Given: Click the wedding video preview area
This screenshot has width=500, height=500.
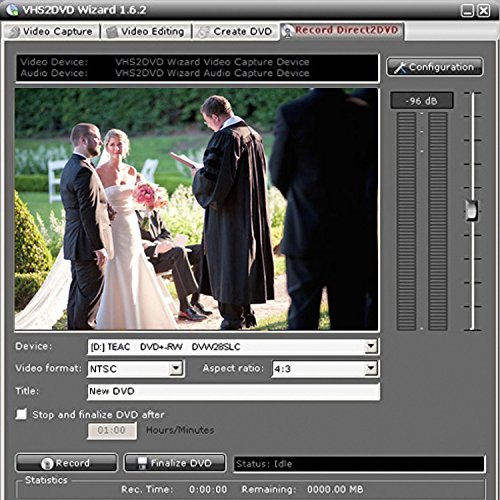Looking at the screenshot, I should [x=197, y=209].
